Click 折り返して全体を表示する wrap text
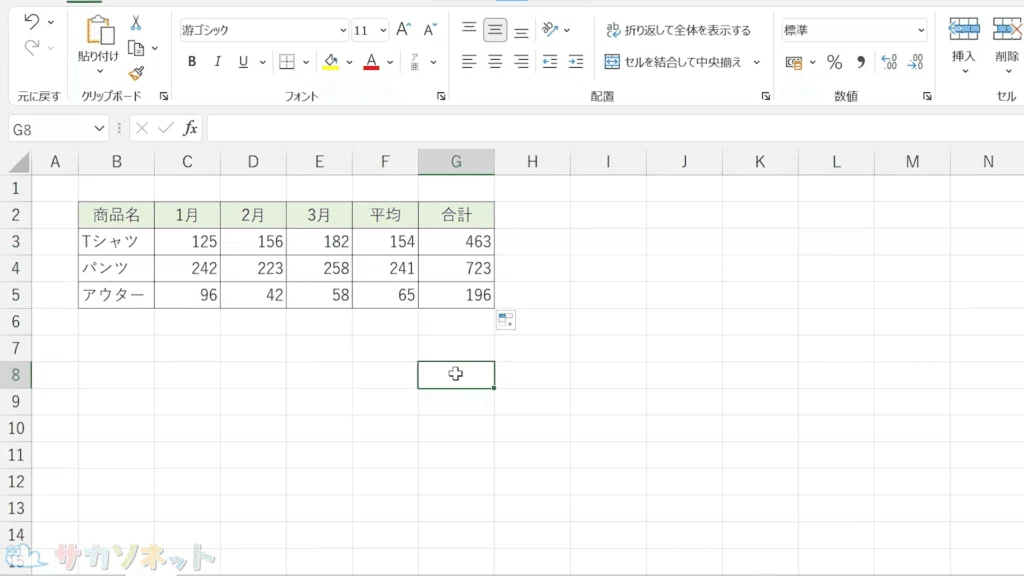 click(679, 30)
